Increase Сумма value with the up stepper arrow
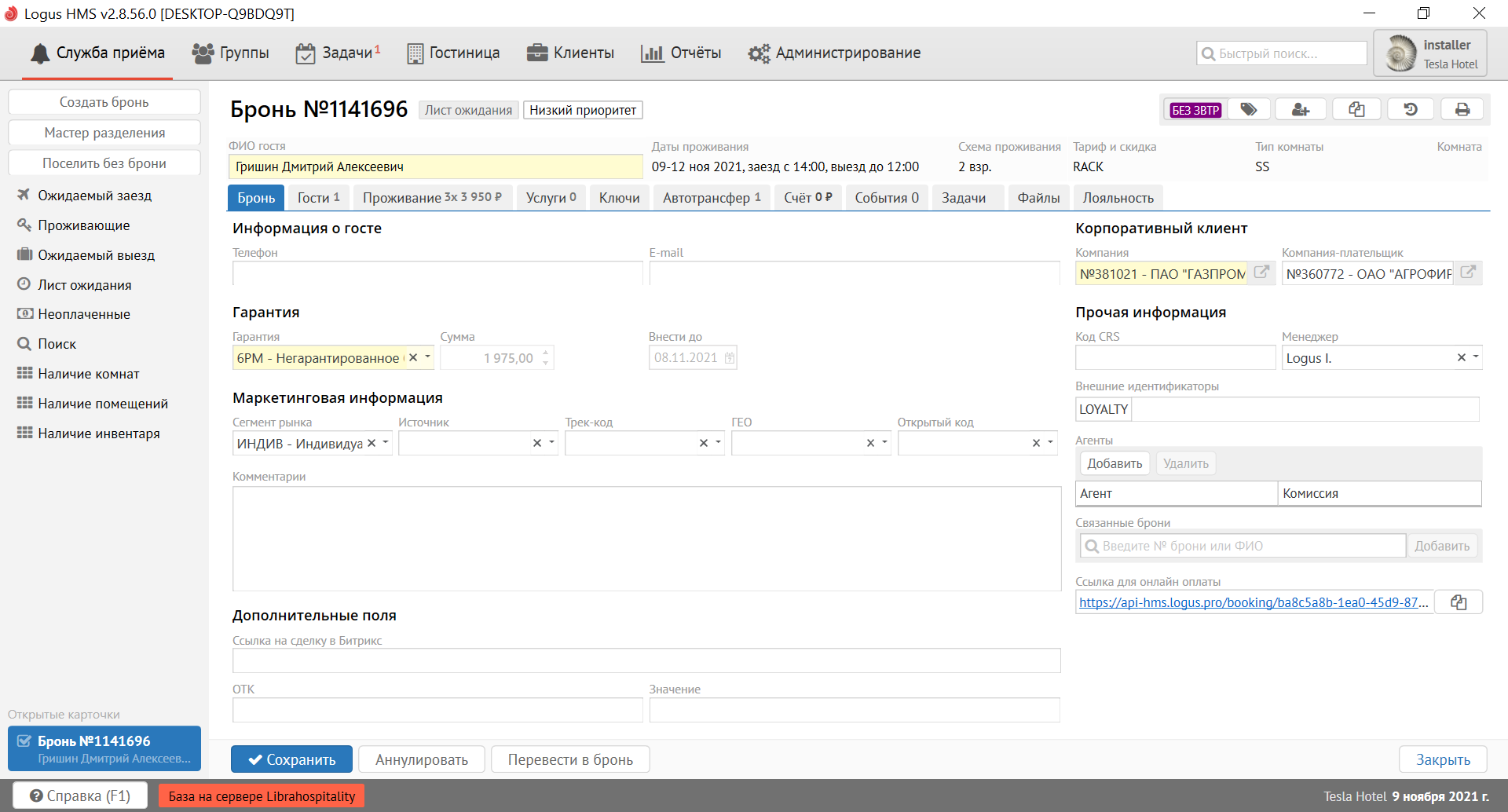Viewport: 1508px width, 812px height. tap(546, 352)
